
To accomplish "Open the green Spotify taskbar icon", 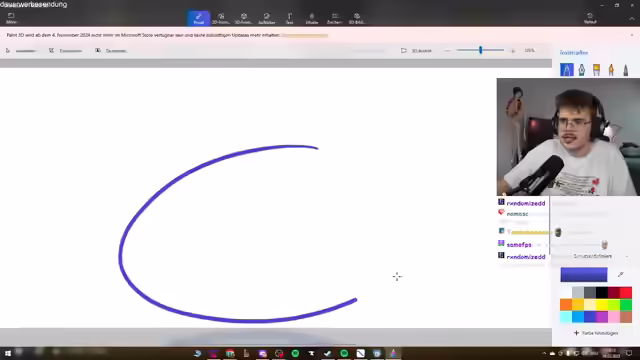I will pyautogui.click(x=295, y=353).
